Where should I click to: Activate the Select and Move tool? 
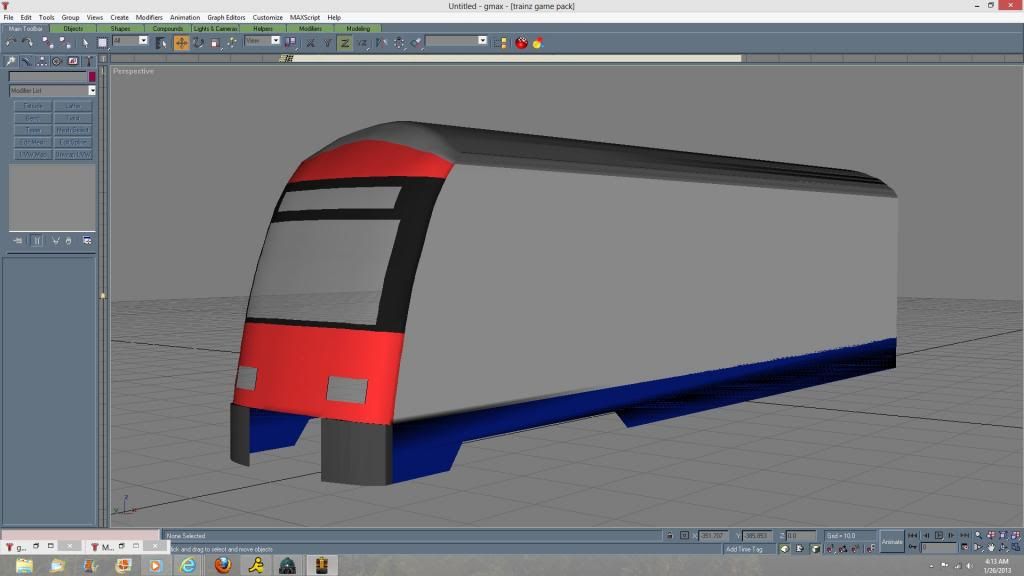181,42
